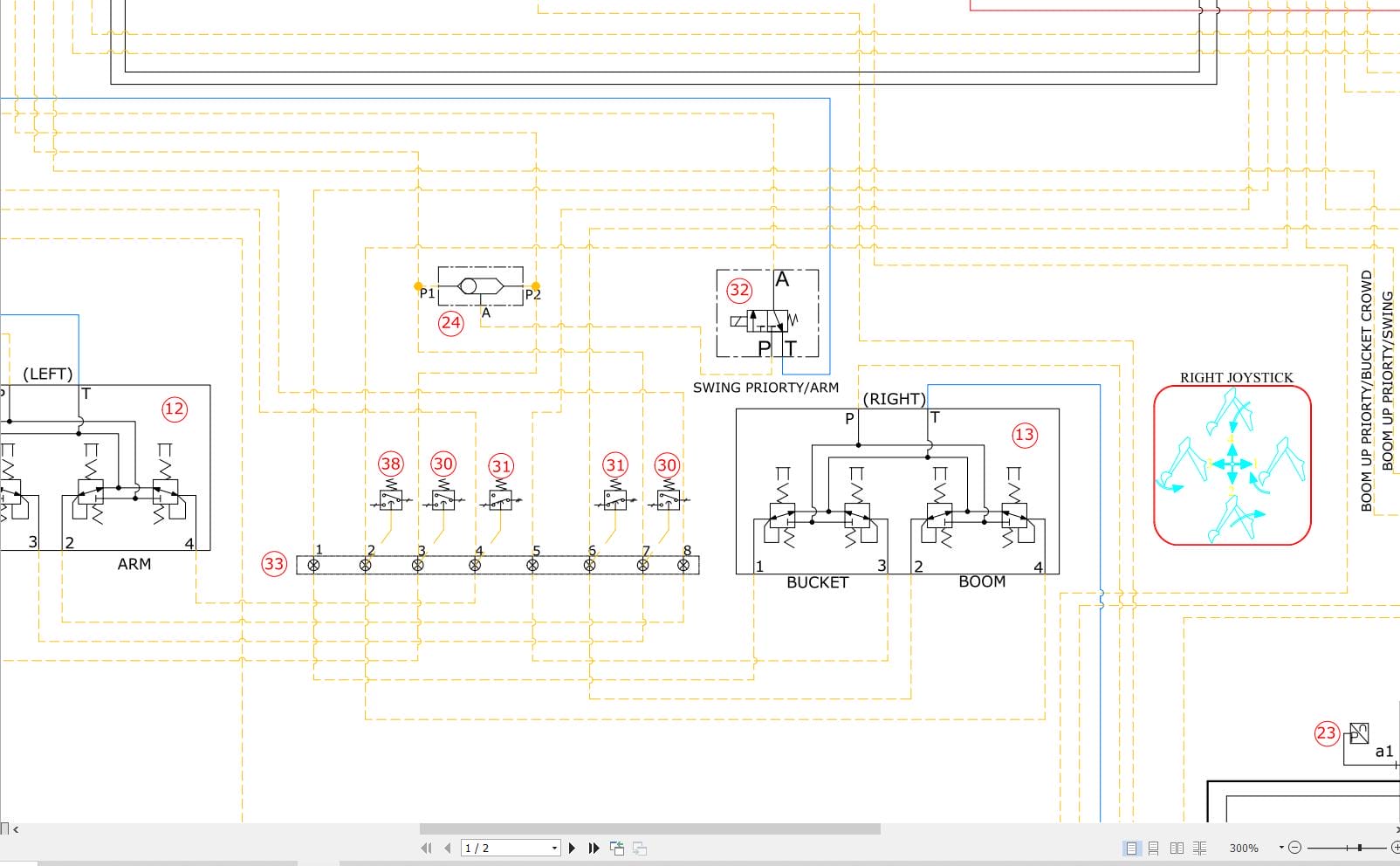This screenshot has width=1400, height=866.
Task: Click the left scroll arrow of horizontal scrollbar
Action: pos(16,829)
